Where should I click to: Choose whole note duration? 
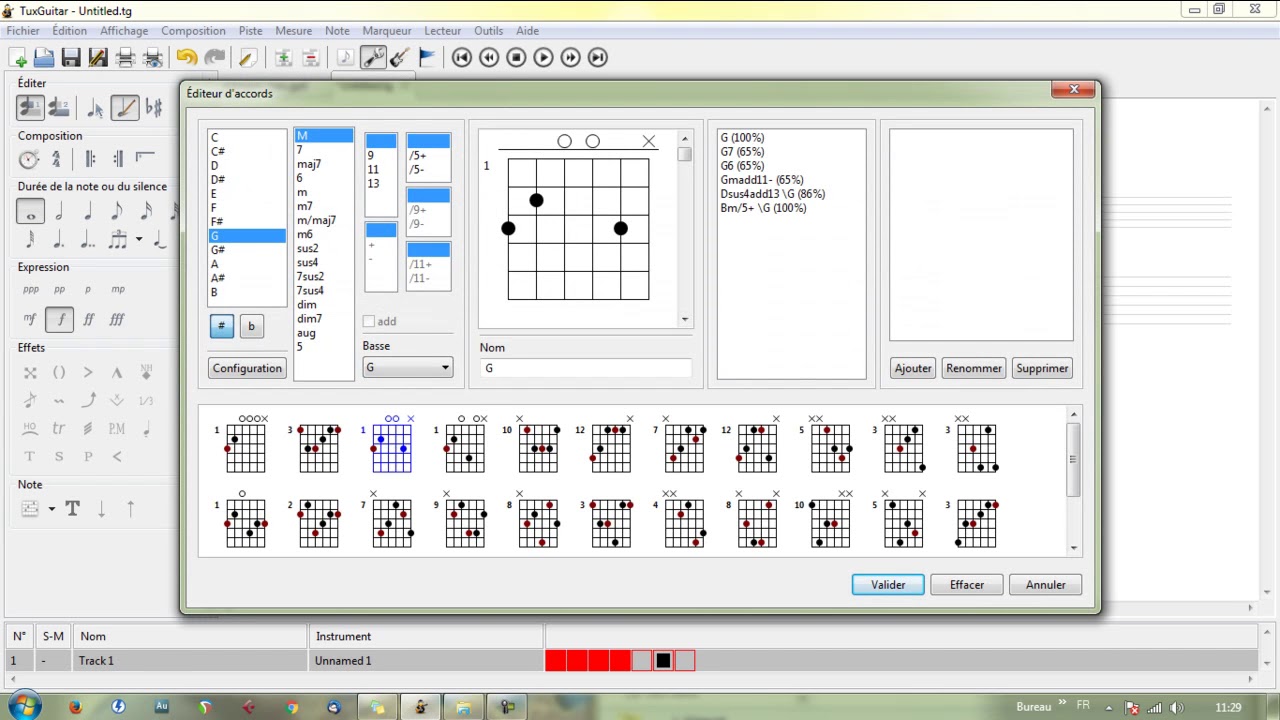(x=30, y=211)
